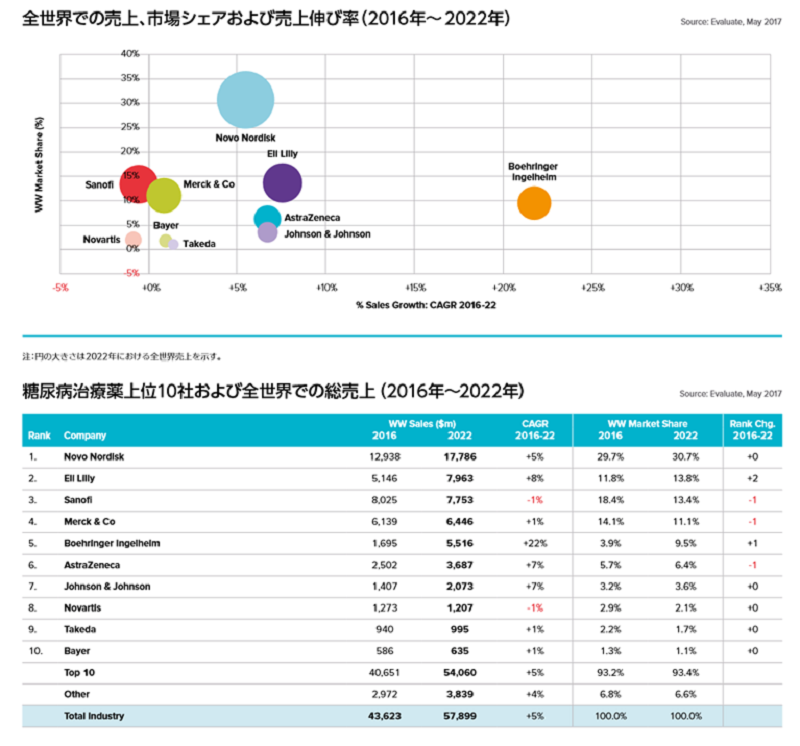Click the '3,839' sales value in Other row

pyautogui.click(x=460, y=694)
